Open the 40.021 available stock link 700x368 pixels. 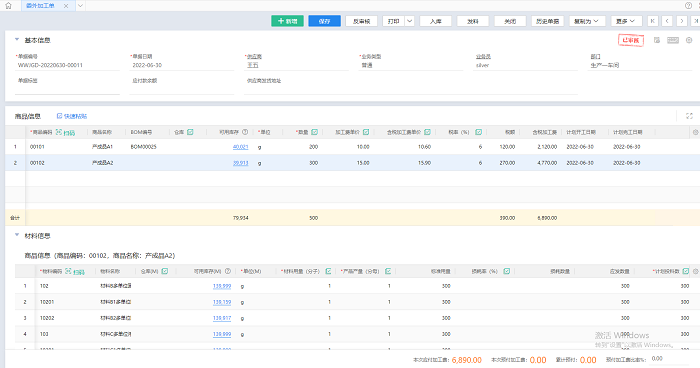(240, 147)
